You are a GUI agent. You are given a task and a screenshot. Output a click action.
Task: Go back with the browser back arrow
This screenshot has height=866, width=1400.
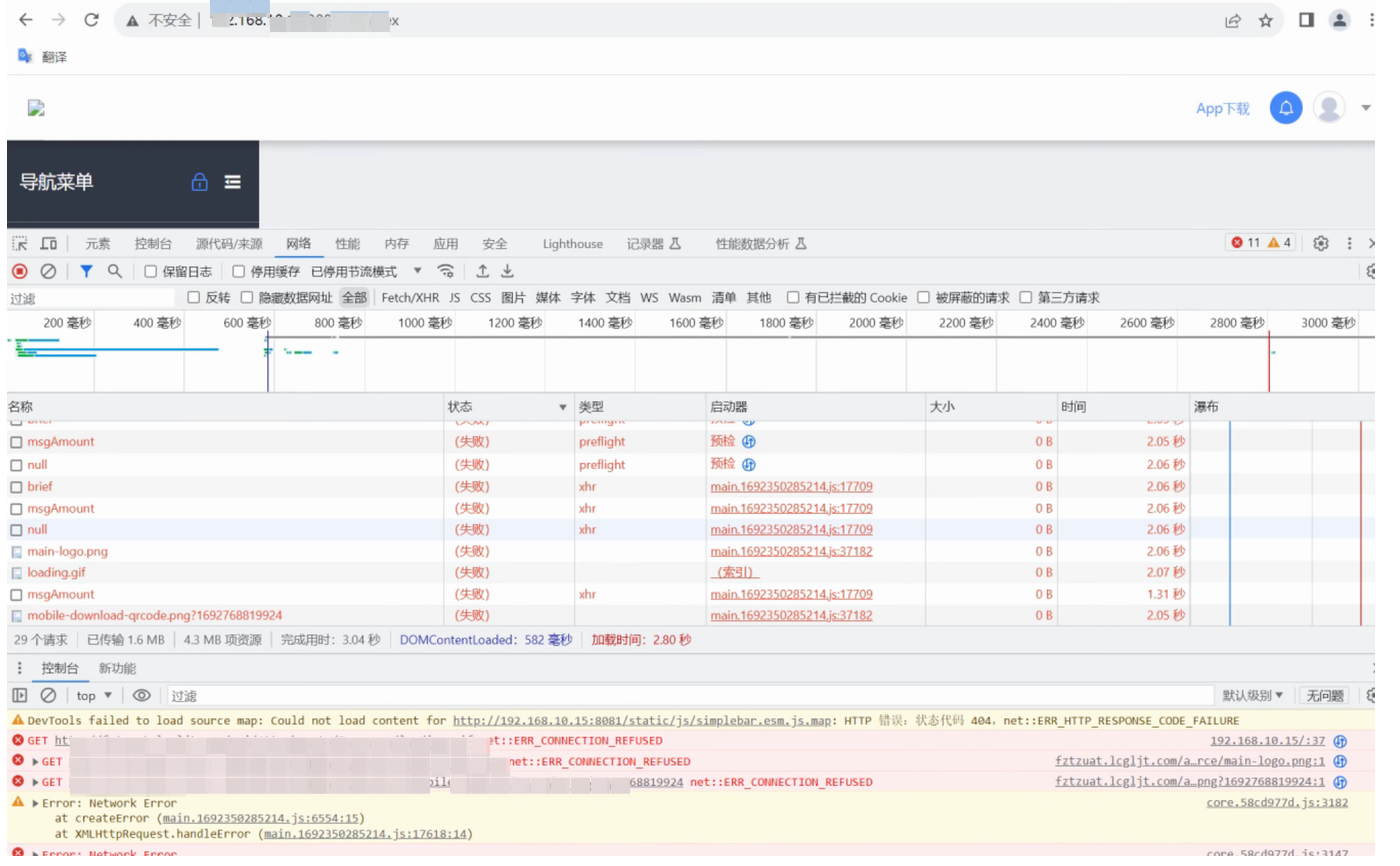(26, 20)
